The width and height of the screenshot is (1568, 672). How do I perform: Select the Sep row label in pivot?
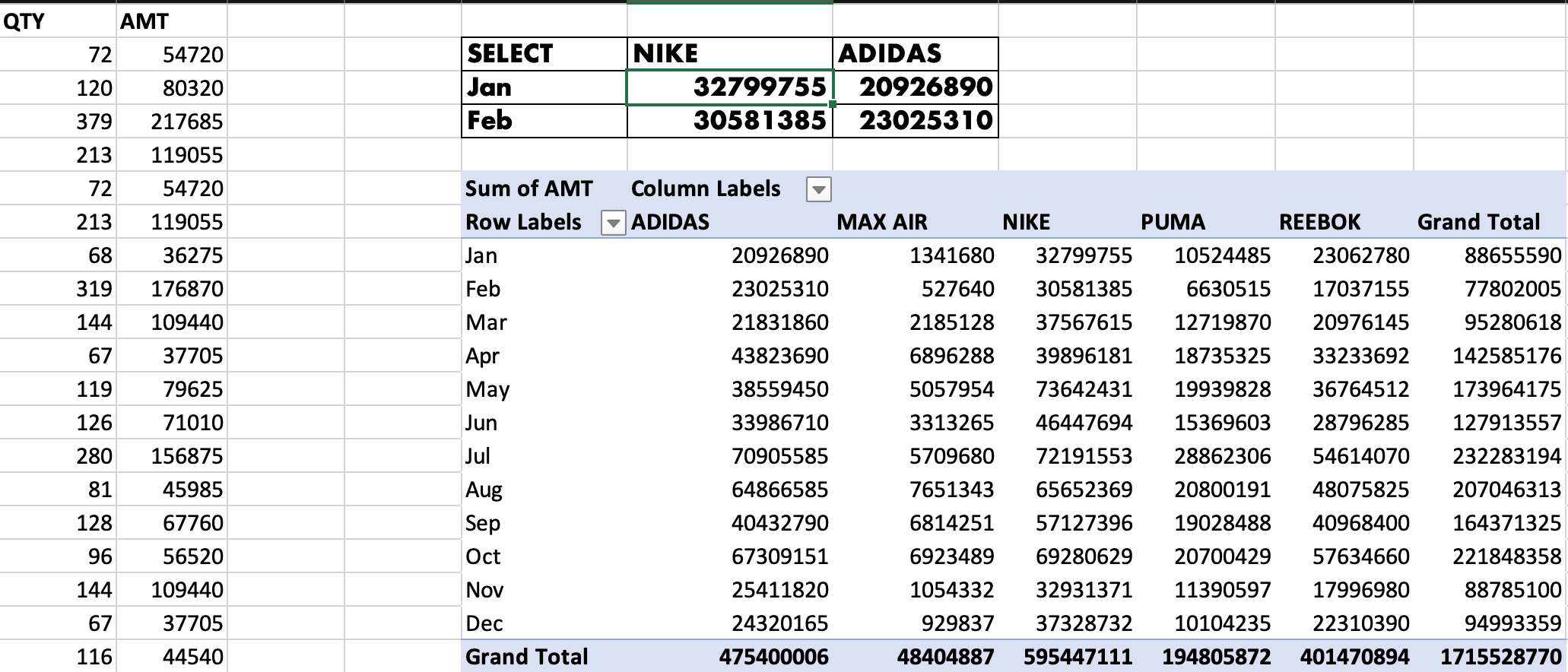click(544, 523)
